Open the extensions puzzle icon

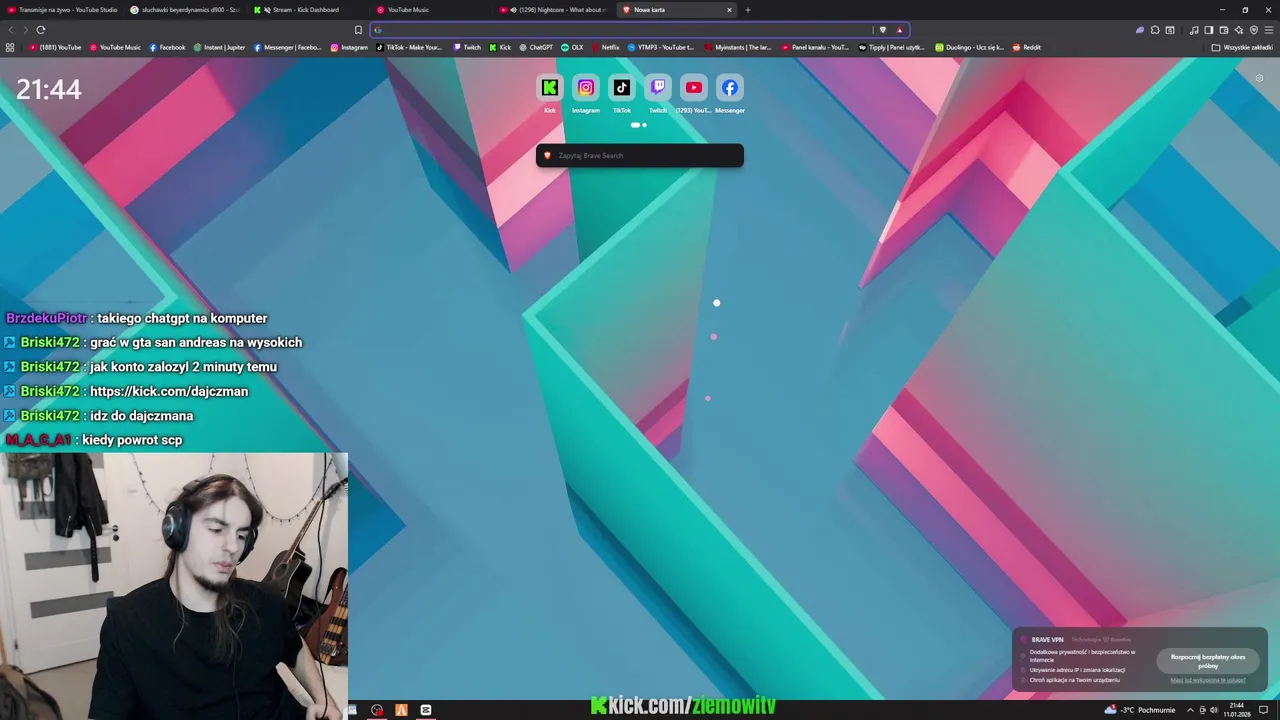click(x=1155, y=30)
